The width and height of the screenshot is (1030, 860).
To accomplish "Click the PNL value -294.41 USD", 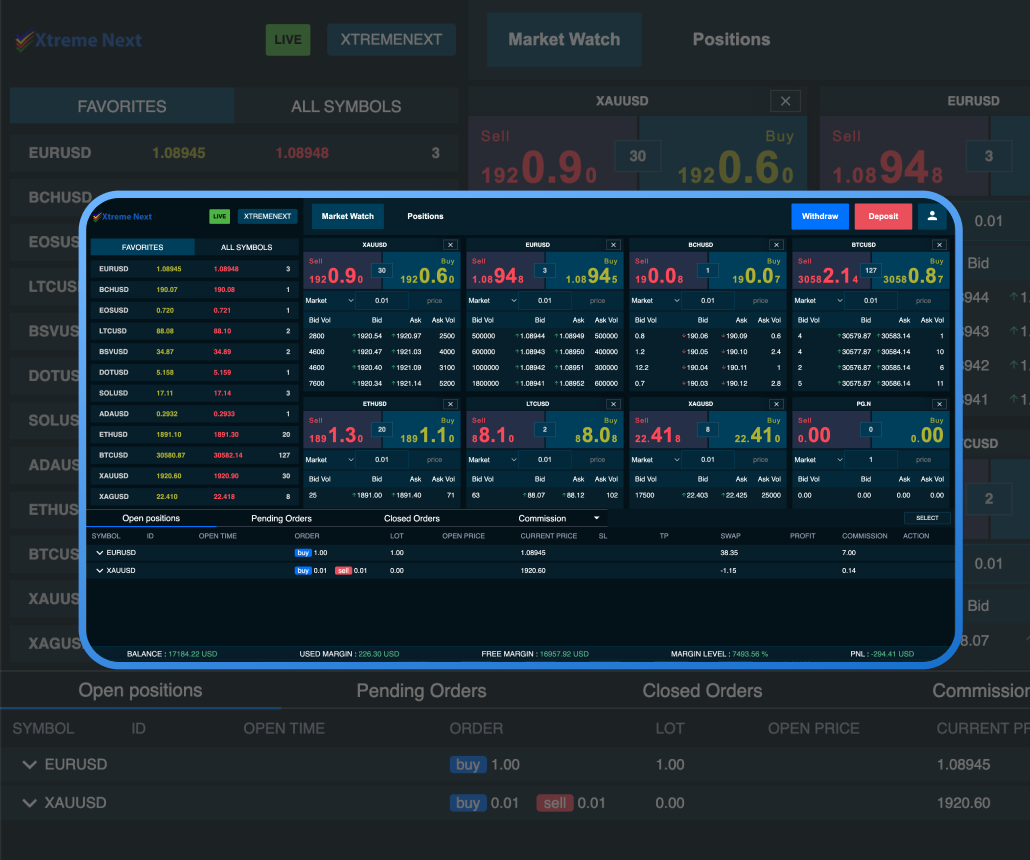I will click(x=892, y=654).
